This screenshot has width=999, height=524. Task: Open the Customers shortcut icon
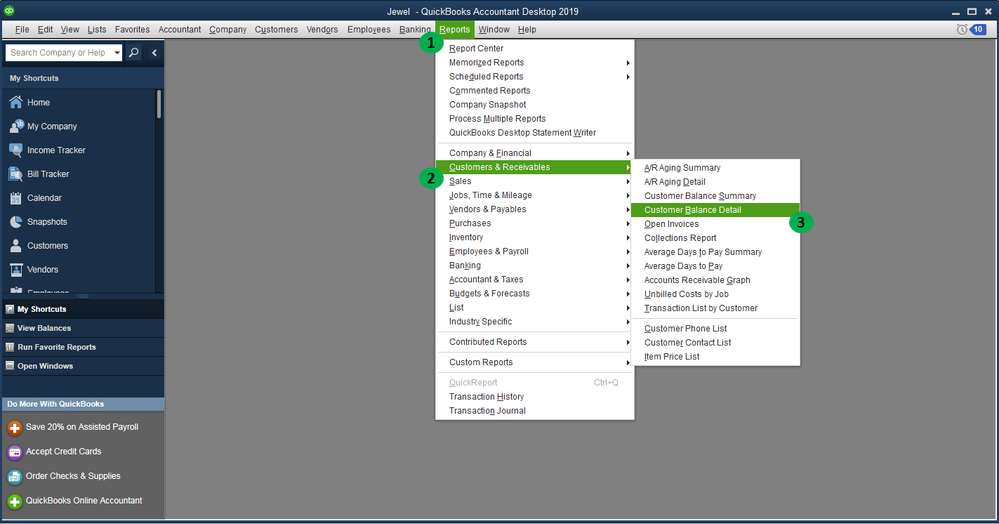click(16, 245)
